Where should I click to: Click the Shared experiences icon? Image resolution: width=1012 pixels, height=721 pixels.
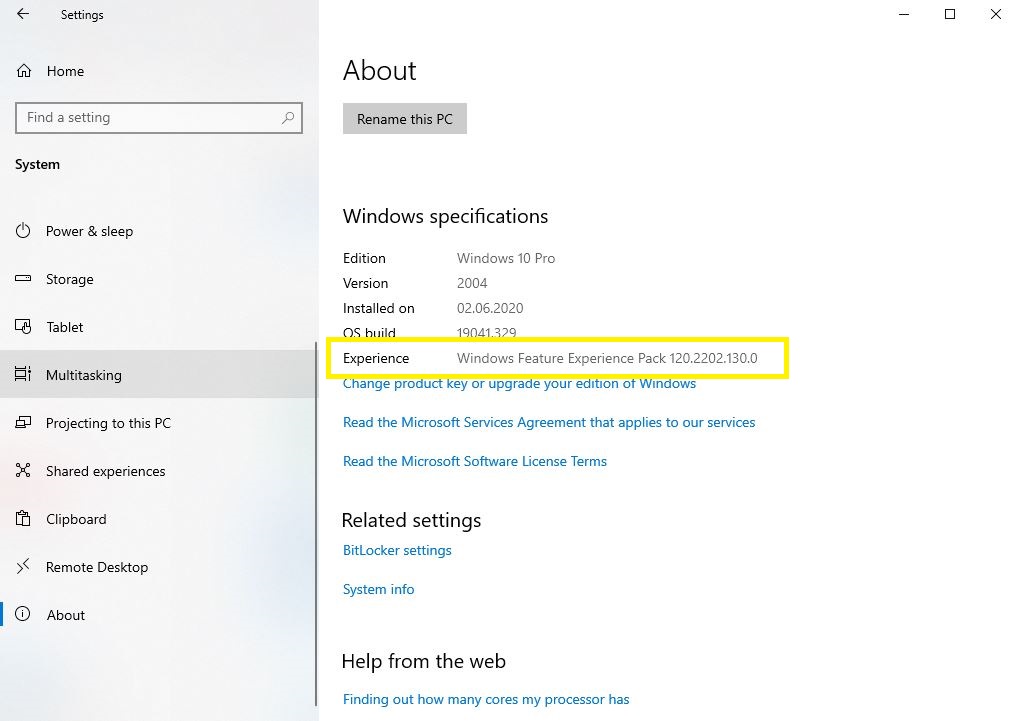tap(23, 471)
